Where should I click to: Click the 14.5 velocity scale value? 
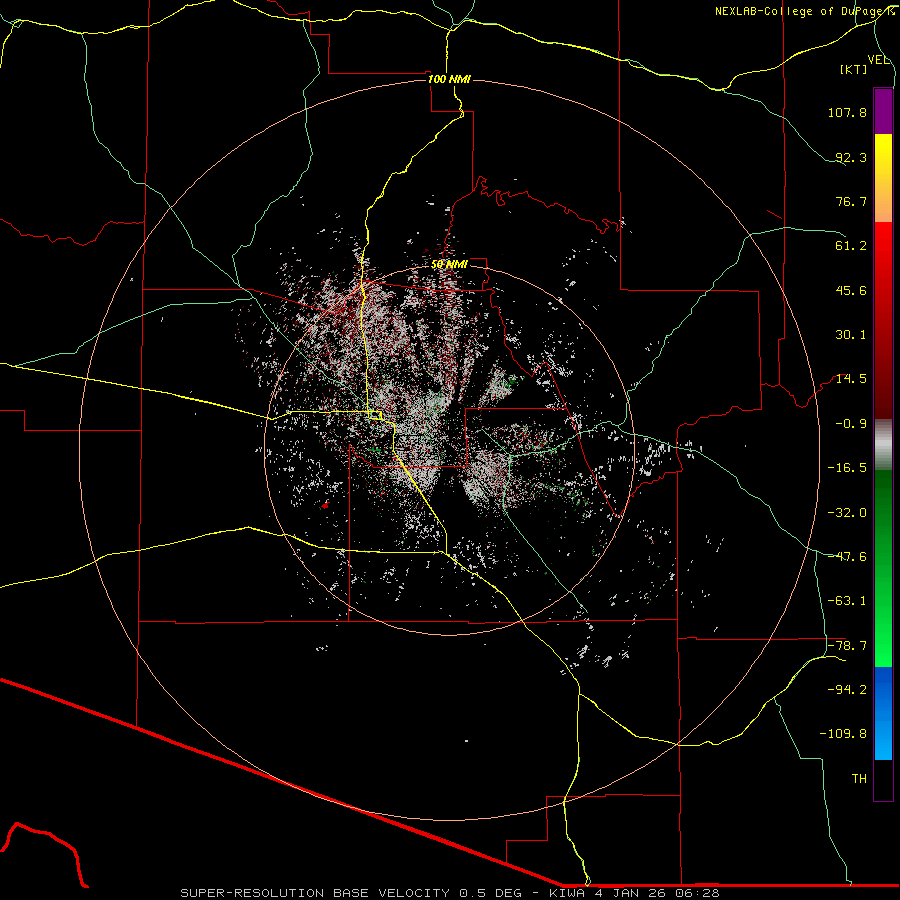click(x=851, y=379)
